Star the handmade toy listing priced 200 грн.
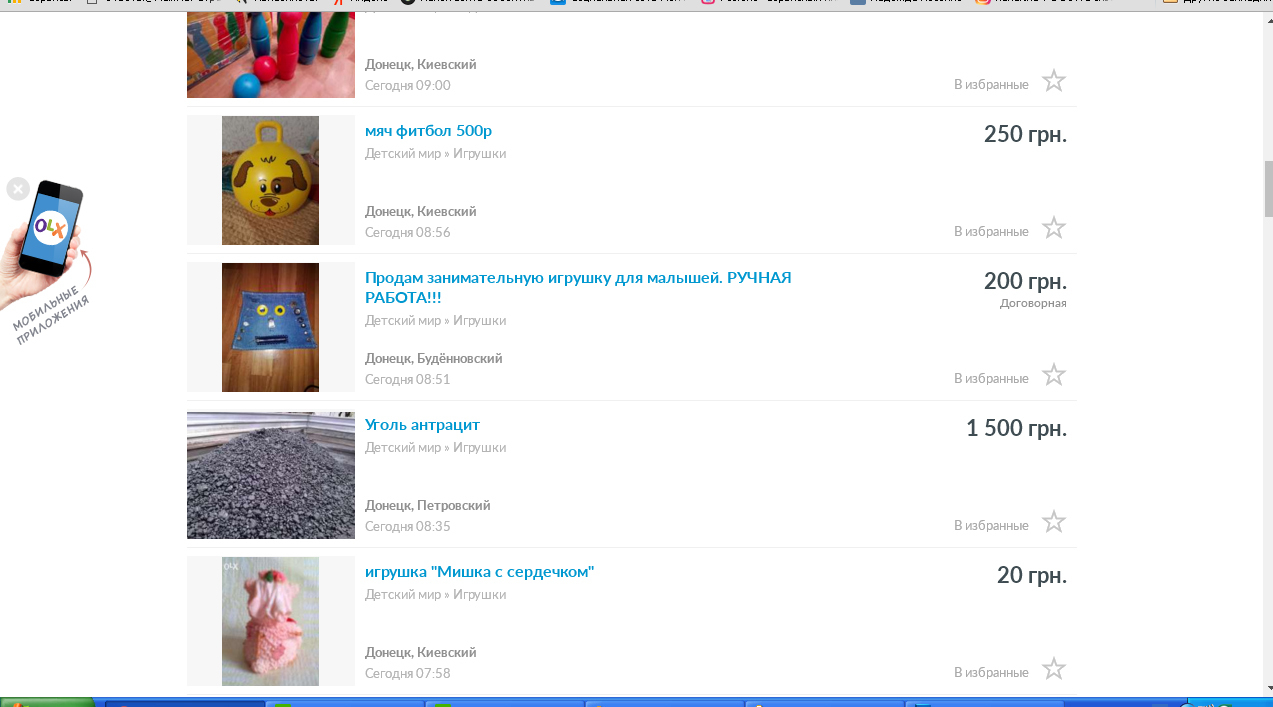1273x707 pixels. [1054, 375]
